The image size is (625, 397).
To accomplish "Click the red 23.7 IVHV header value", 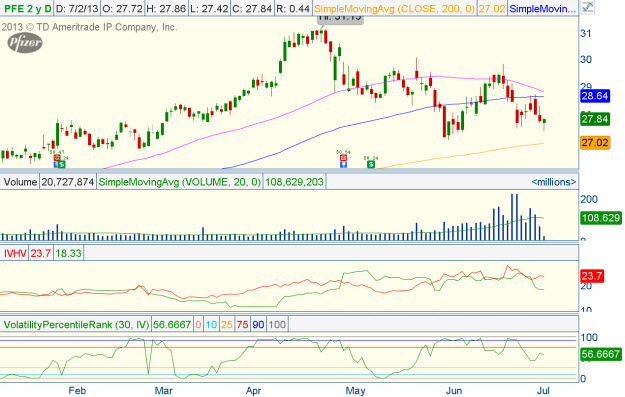I will (x=41, y=253).
